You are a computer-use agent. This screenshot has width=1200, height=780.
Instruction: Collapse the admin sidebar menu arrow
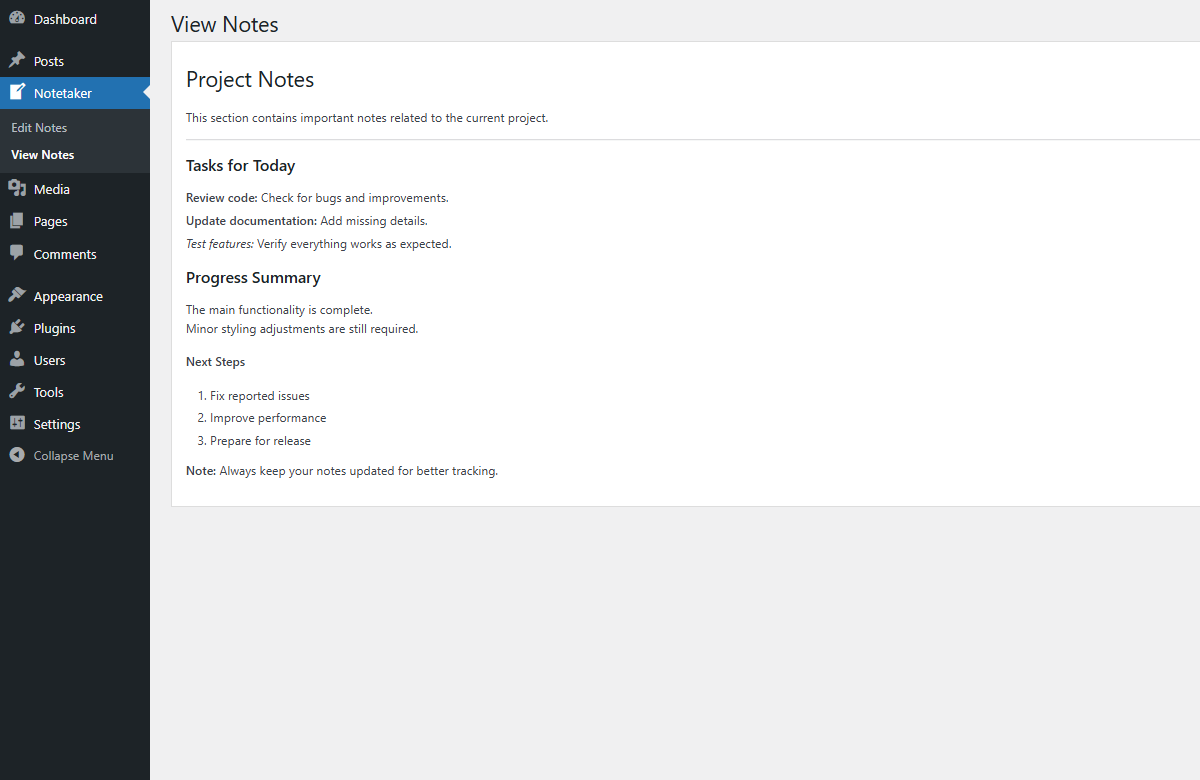coord(17,456)
